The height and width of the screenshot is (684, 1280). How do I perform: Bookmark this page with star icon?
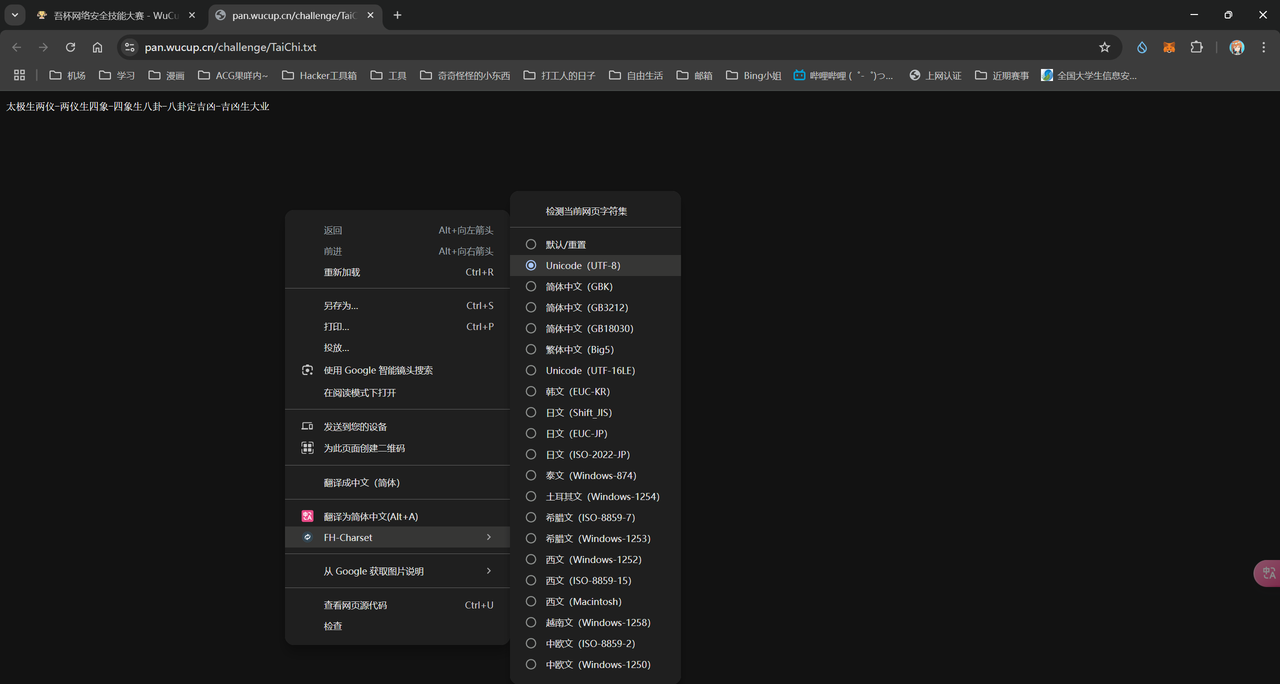click(1105, 47)
